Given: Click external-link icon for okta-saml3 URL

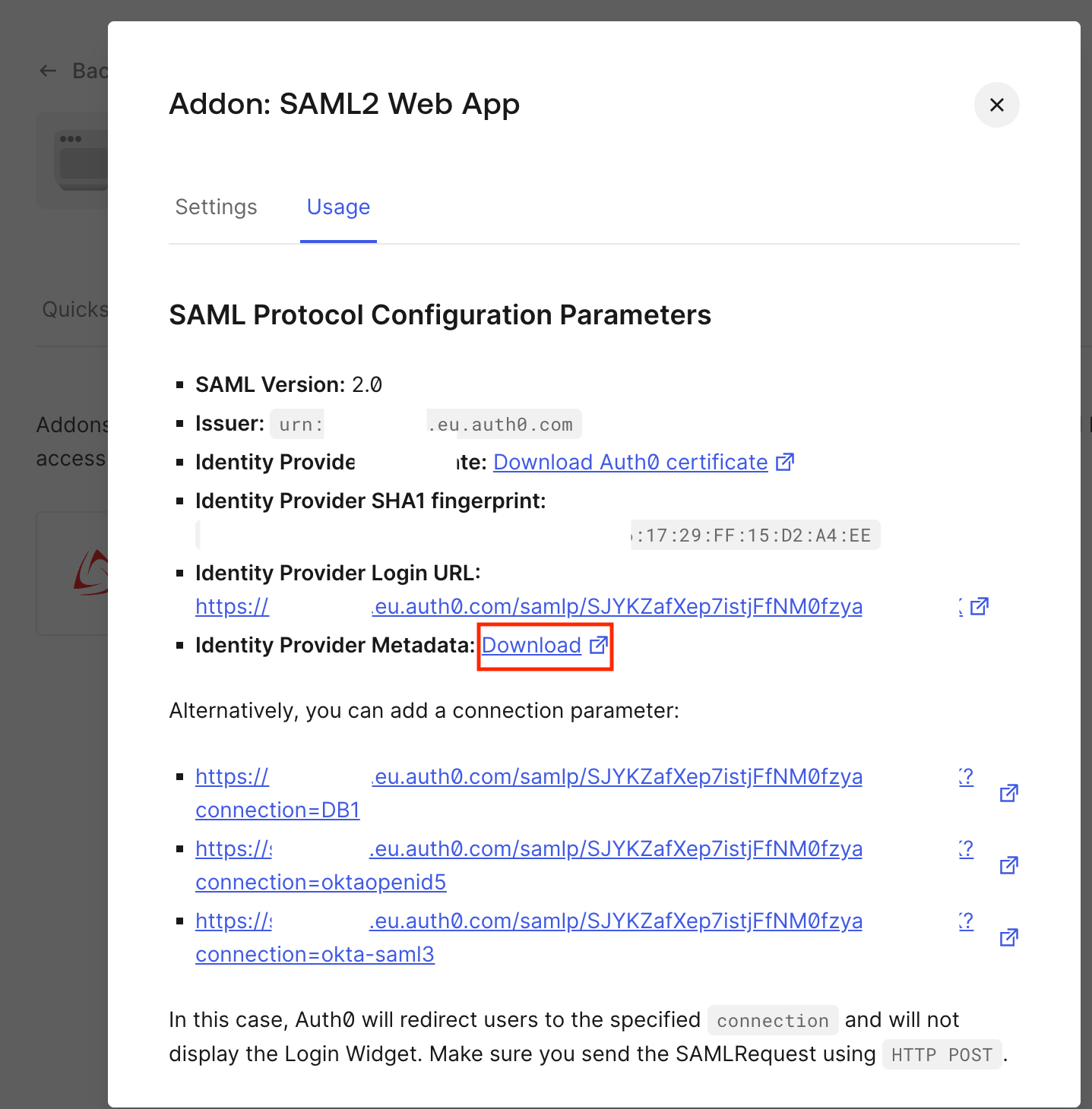Looking at the screenshot, I should point(1008,937).
